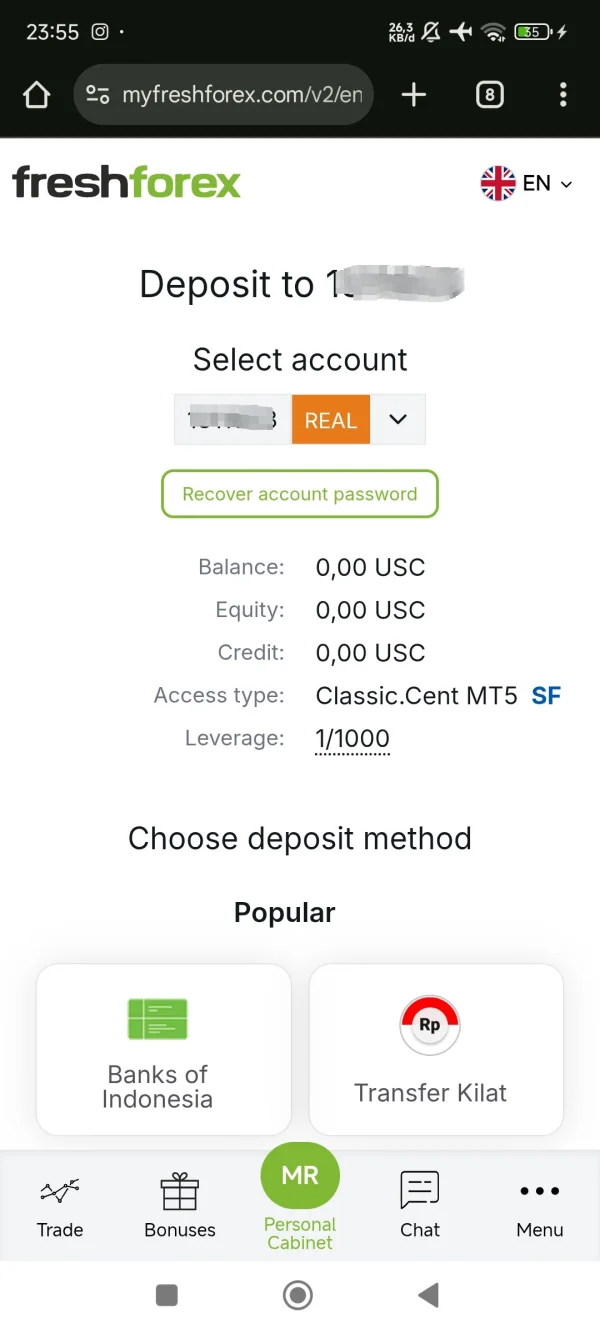
Task: Open the Bonuses gift icon
Action: [x=180, y=1191]
